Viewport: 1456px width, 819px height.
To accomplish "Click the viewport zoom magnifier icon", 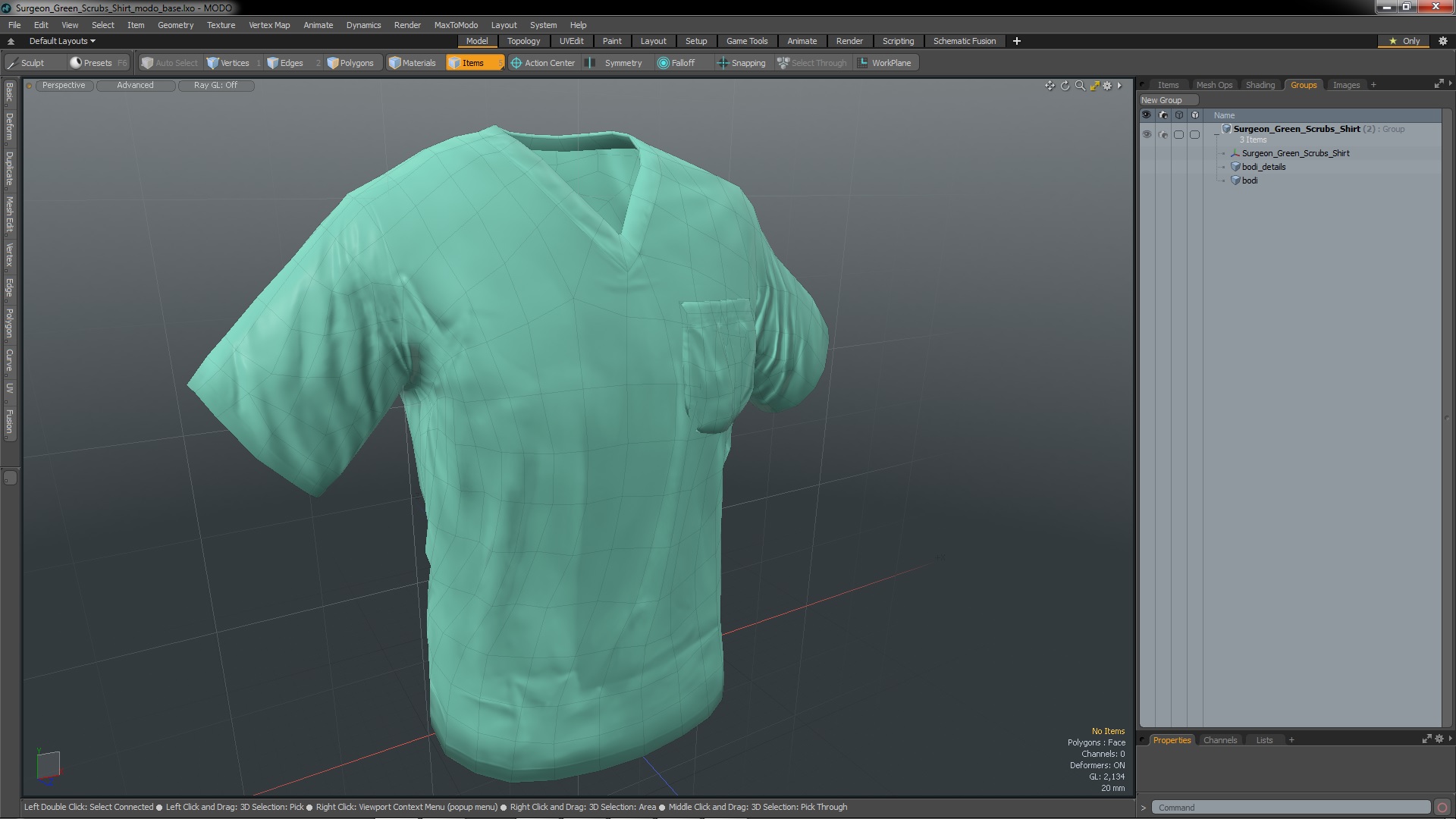I will pos(1080,86).
